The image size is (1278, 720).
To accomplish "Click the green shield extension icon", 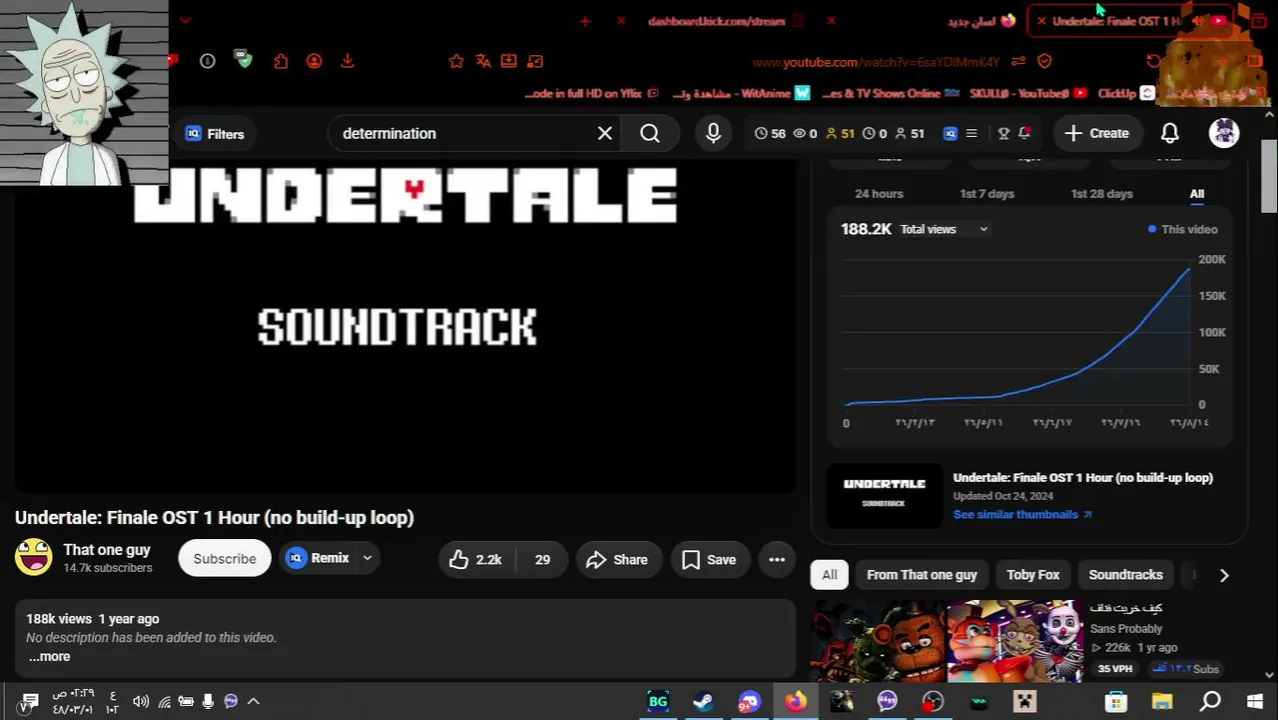I will 244,60.
